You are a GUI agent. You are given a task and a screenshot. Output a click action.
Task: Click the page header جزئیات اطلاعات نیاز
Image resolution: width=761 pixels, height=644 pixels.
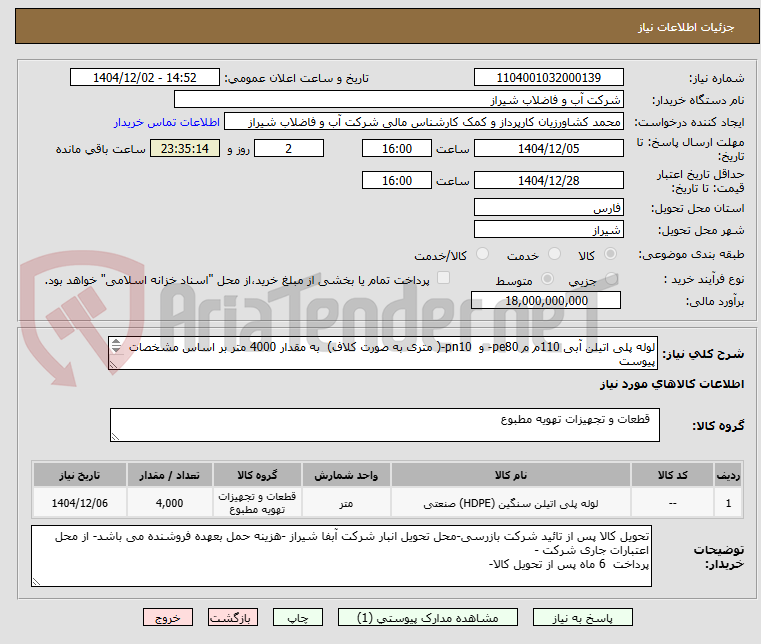tap(686, 27)
